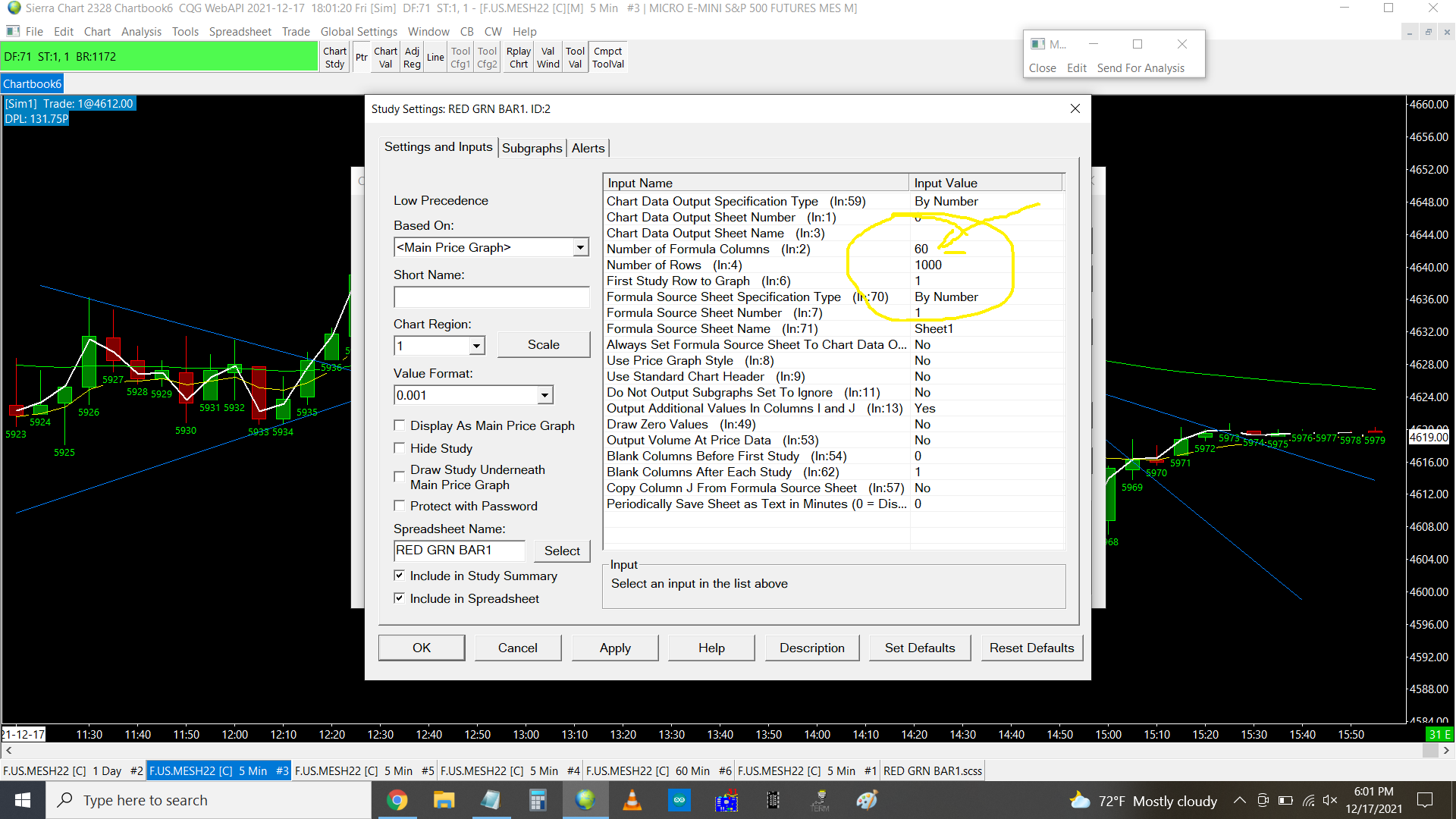Open the Calculator app in the taskbar

coord(538,800)
